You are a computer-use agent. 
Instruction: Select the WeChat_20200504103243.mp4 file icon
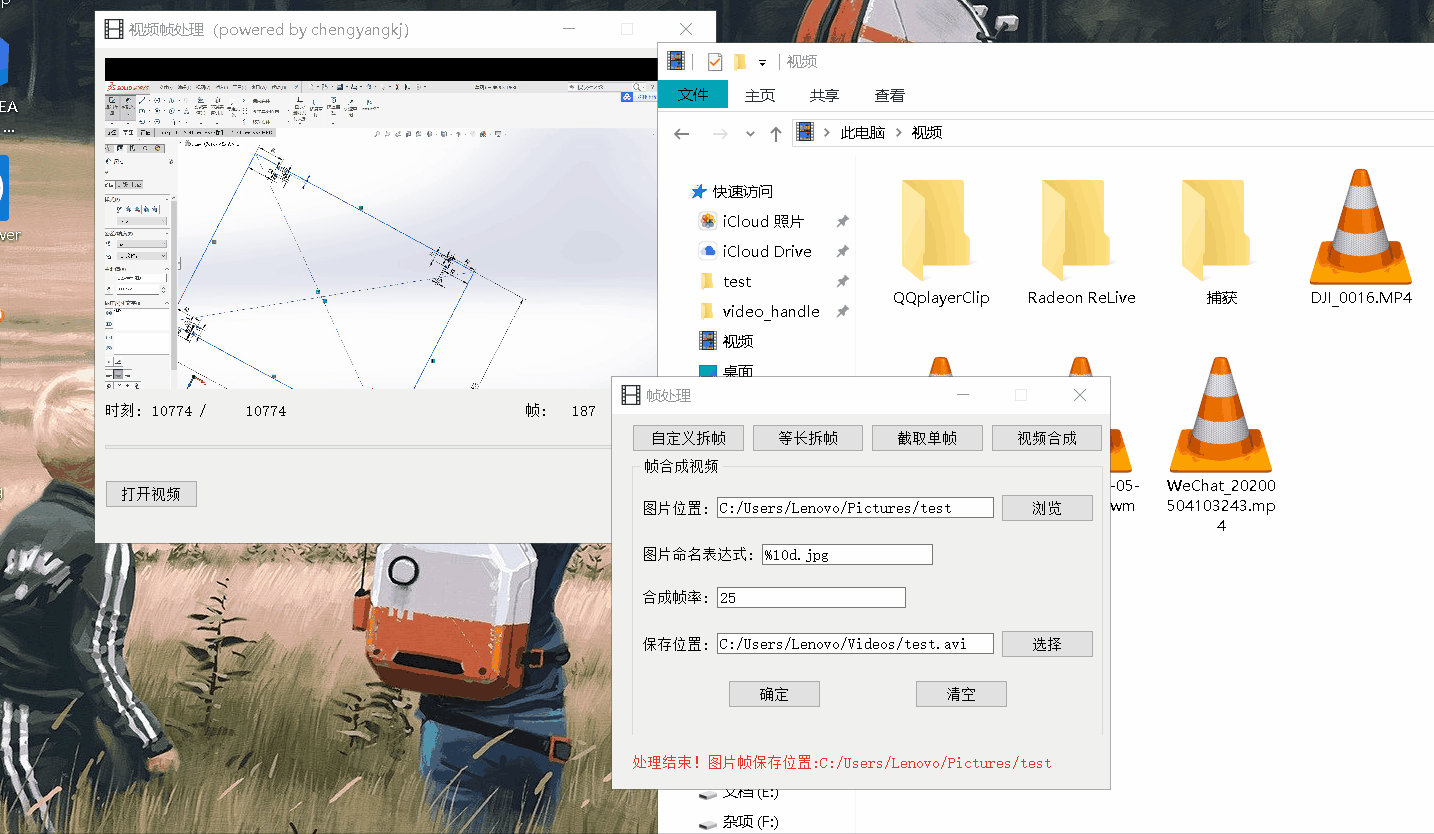1220,416
